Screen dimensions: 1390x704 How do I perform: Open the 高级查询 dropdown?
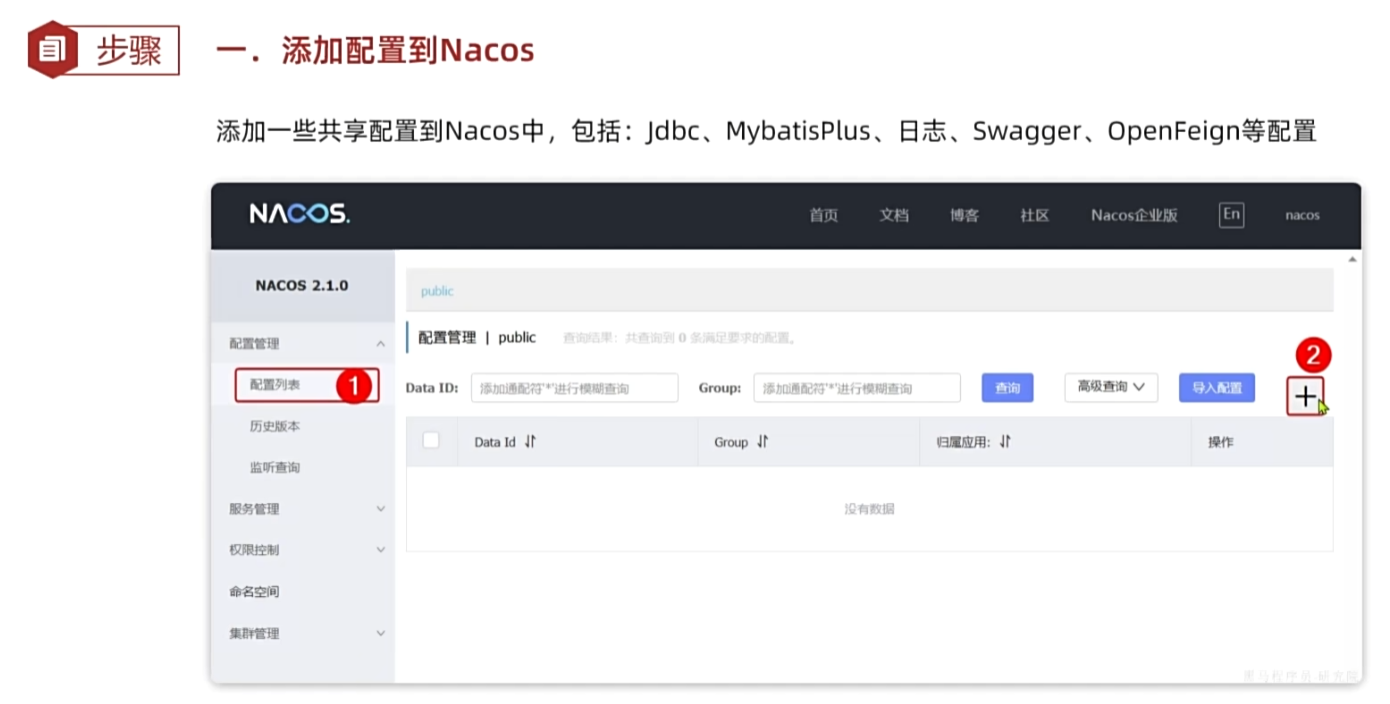(1111, 387)
